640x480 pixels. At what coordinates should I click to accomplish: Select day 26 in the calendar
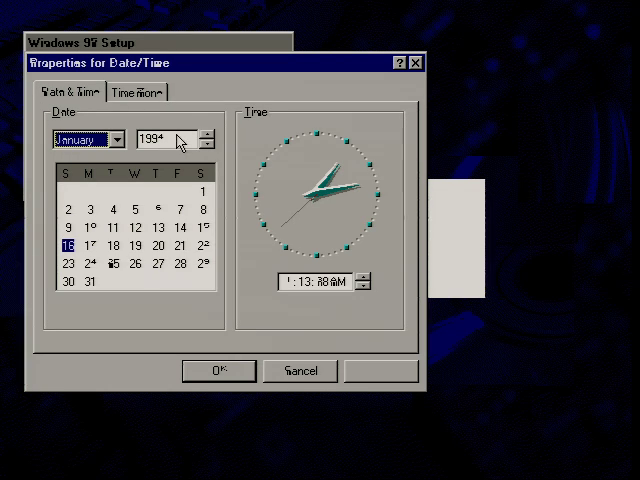pos(136,263)
